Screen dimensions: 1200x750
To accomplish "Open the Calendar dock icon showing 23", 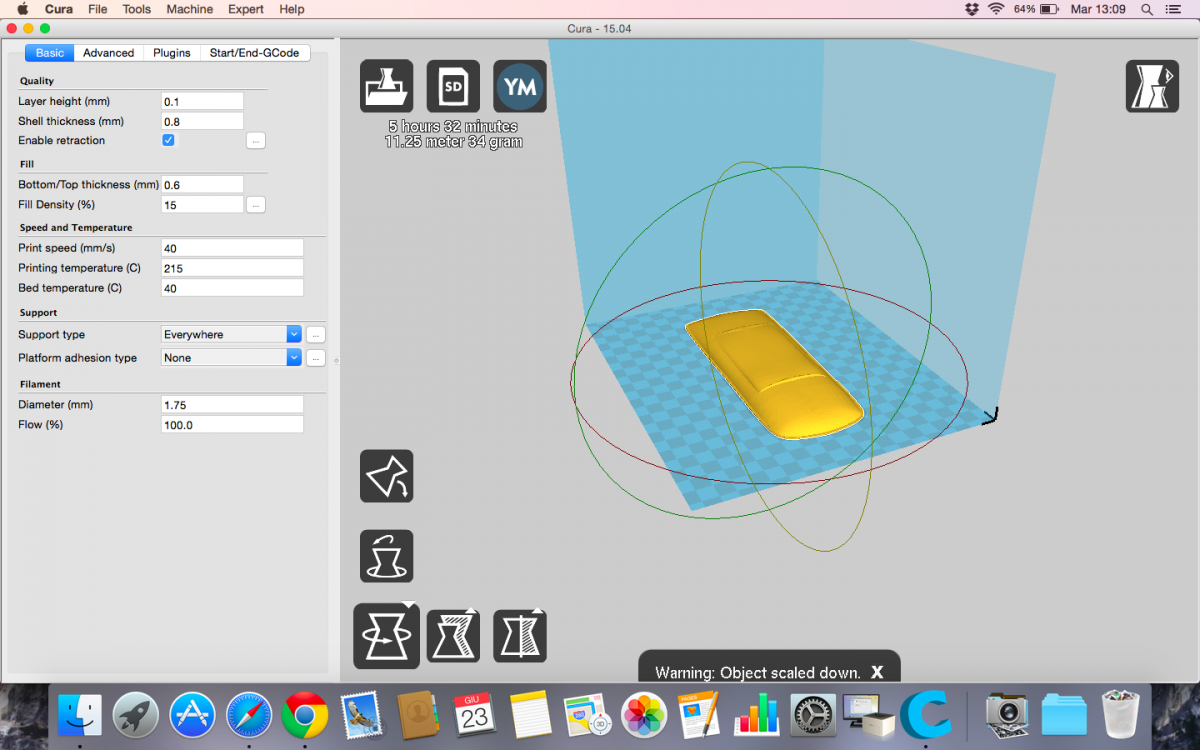I will click(x=475, y=716).
